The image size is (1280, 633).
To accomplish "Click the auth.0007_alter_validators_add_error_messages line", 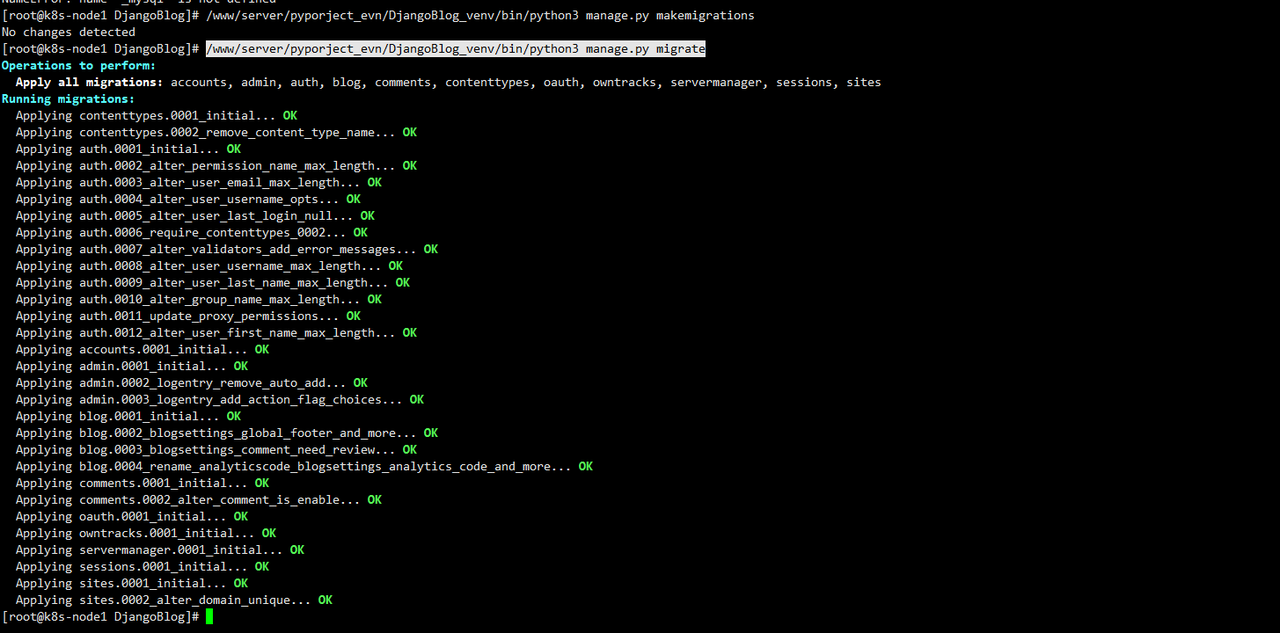I will 227,249.
